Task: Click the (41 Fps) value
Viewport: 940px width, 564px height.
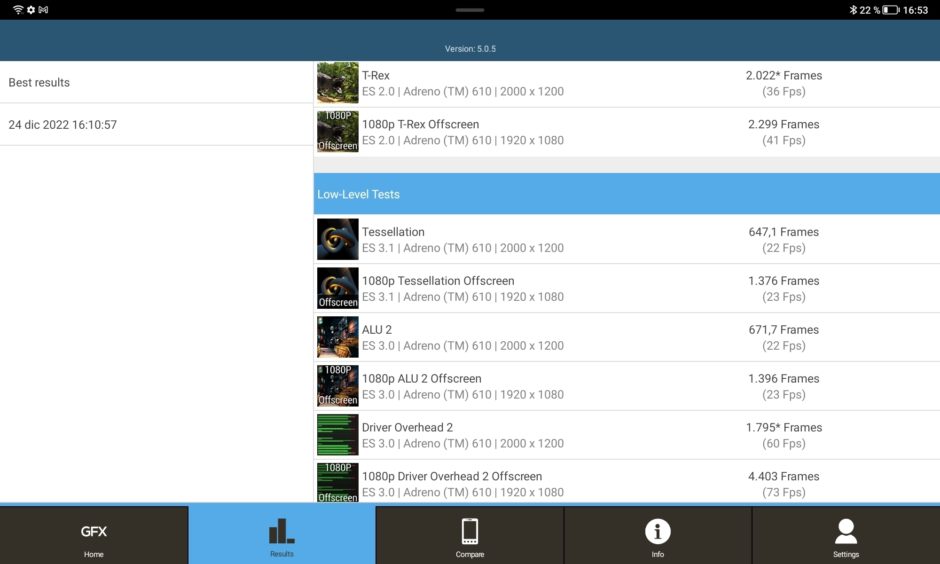Action: click(784, 140)
